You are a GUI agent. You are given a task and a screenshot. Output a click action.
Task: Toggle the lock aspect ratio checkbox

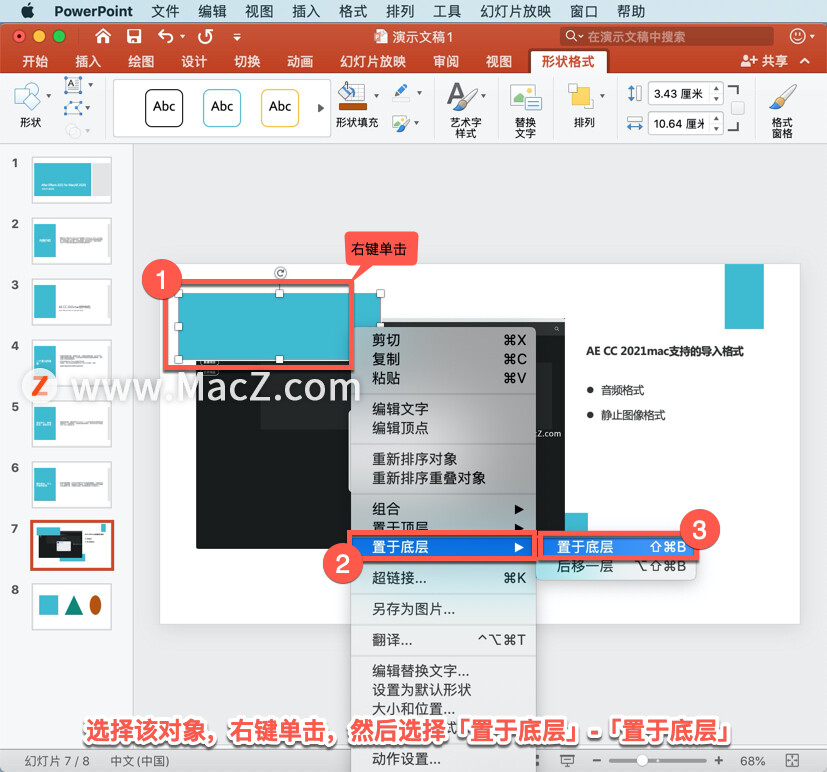tap(737, 108)
